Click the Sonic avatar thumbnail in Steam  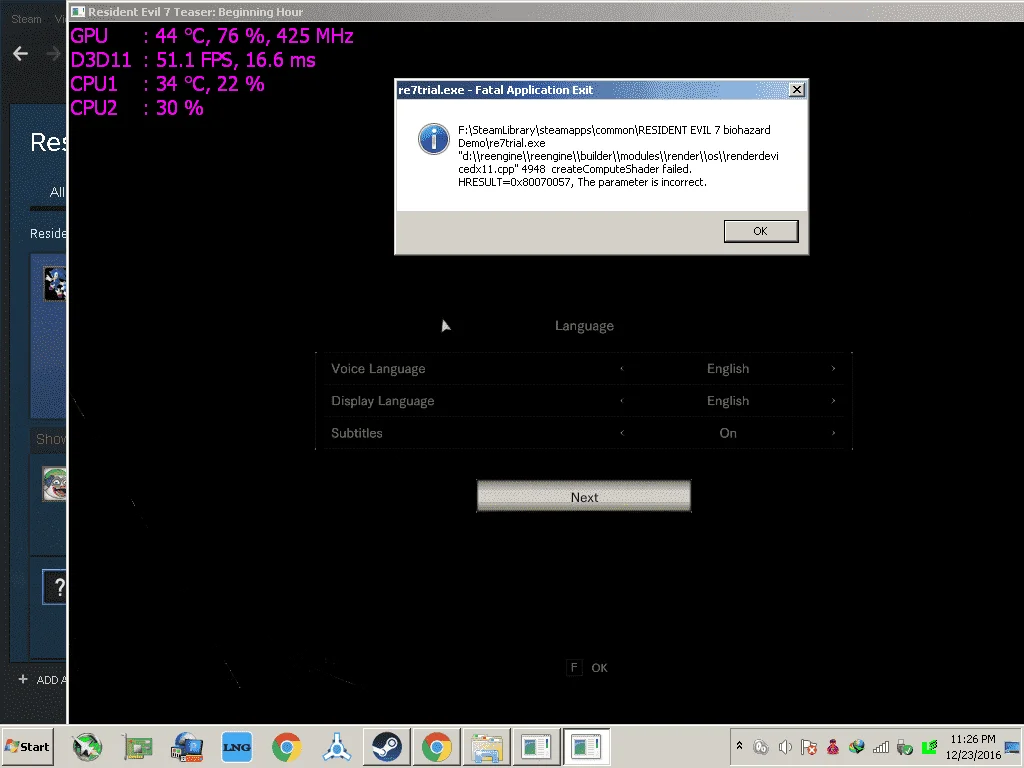point(55,283)
